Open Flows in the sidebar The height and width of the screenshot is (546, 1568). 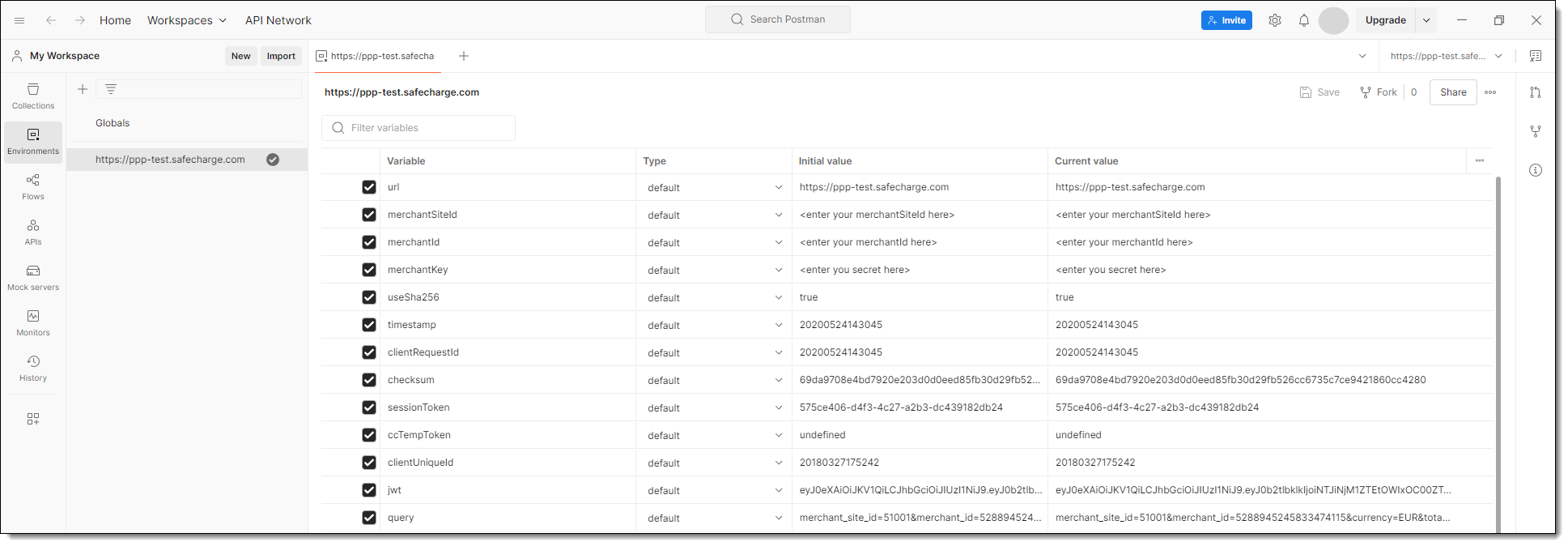[33, 186]
